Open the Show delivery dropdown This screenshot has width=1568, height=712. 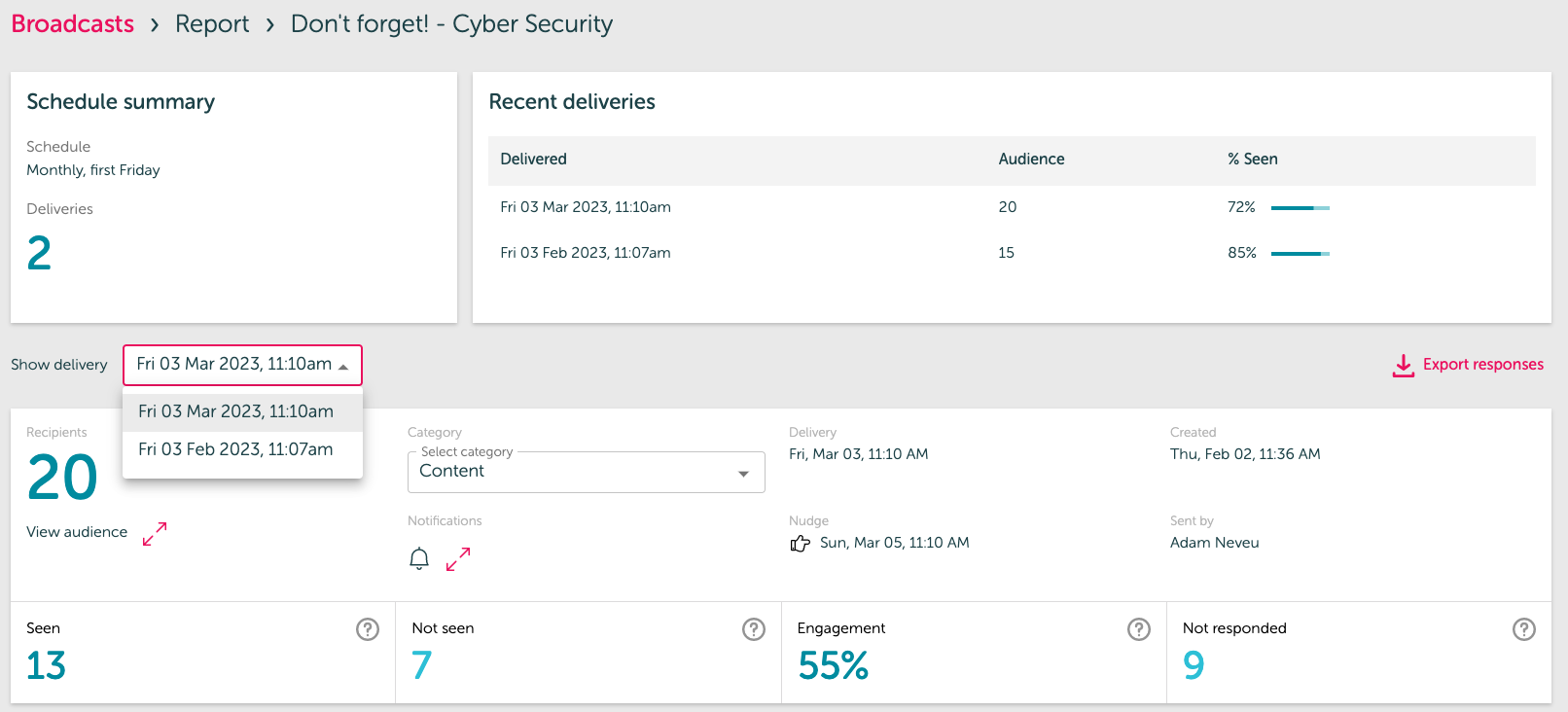tap(242, 365)
